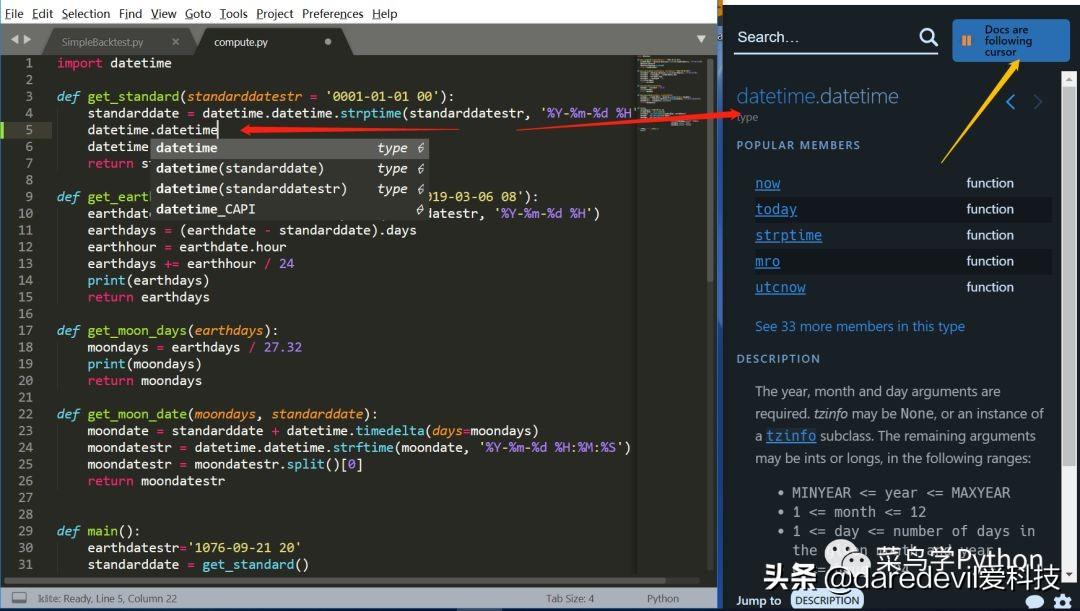The image size is (1080, 611).
Task: Open the 'now' member link
Action: [x=767, y=183]
